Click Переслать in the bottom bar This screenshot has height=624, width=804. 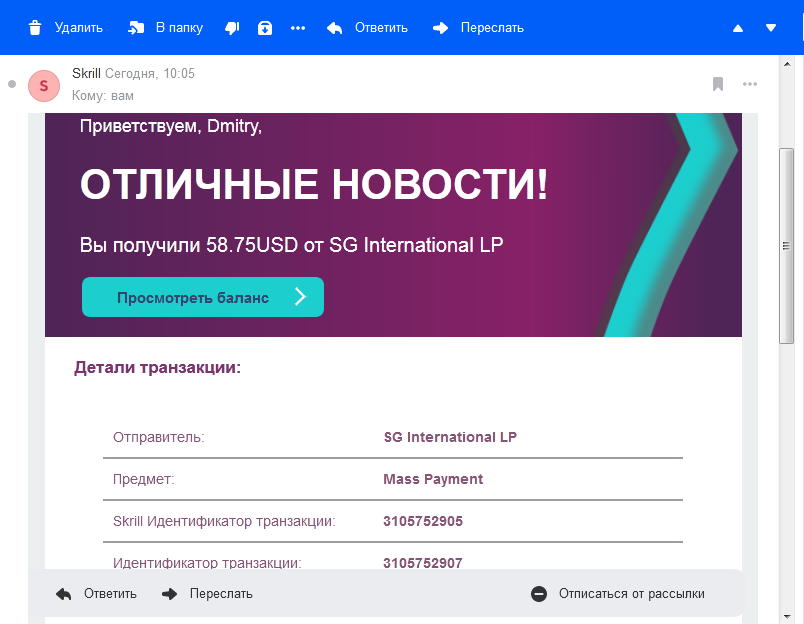221,594
